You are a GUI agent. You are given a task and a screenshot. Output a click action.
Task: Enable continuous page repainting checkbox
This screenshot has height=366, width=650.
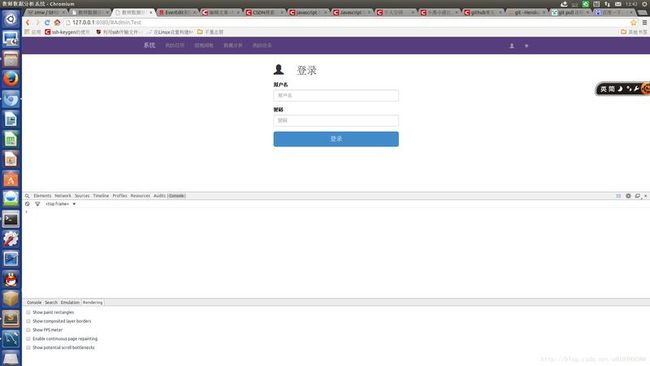[28, 339]
